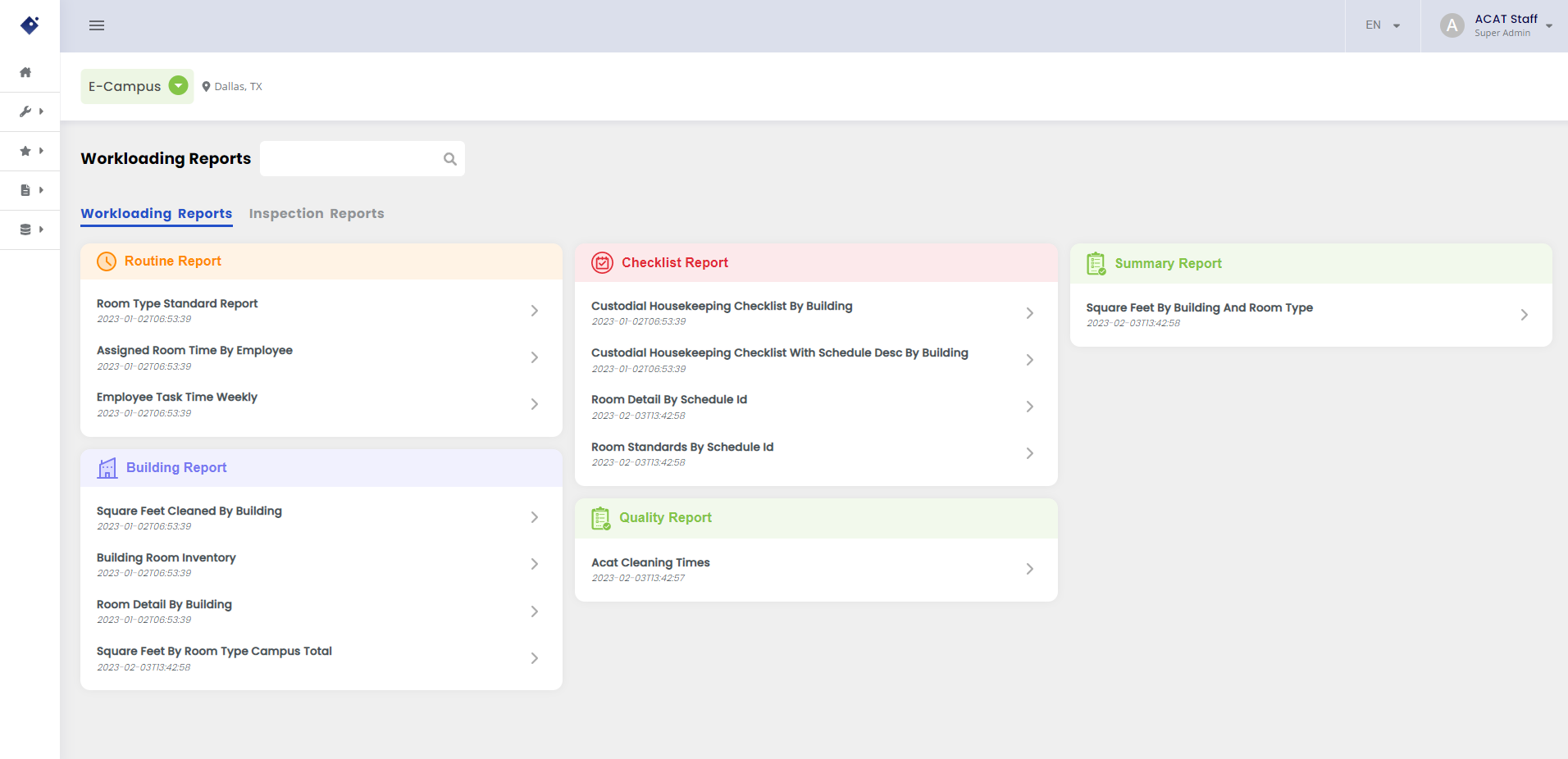Click the Dallas, TX location pin
Viewport: 1568px width, 759px height.
207,86
